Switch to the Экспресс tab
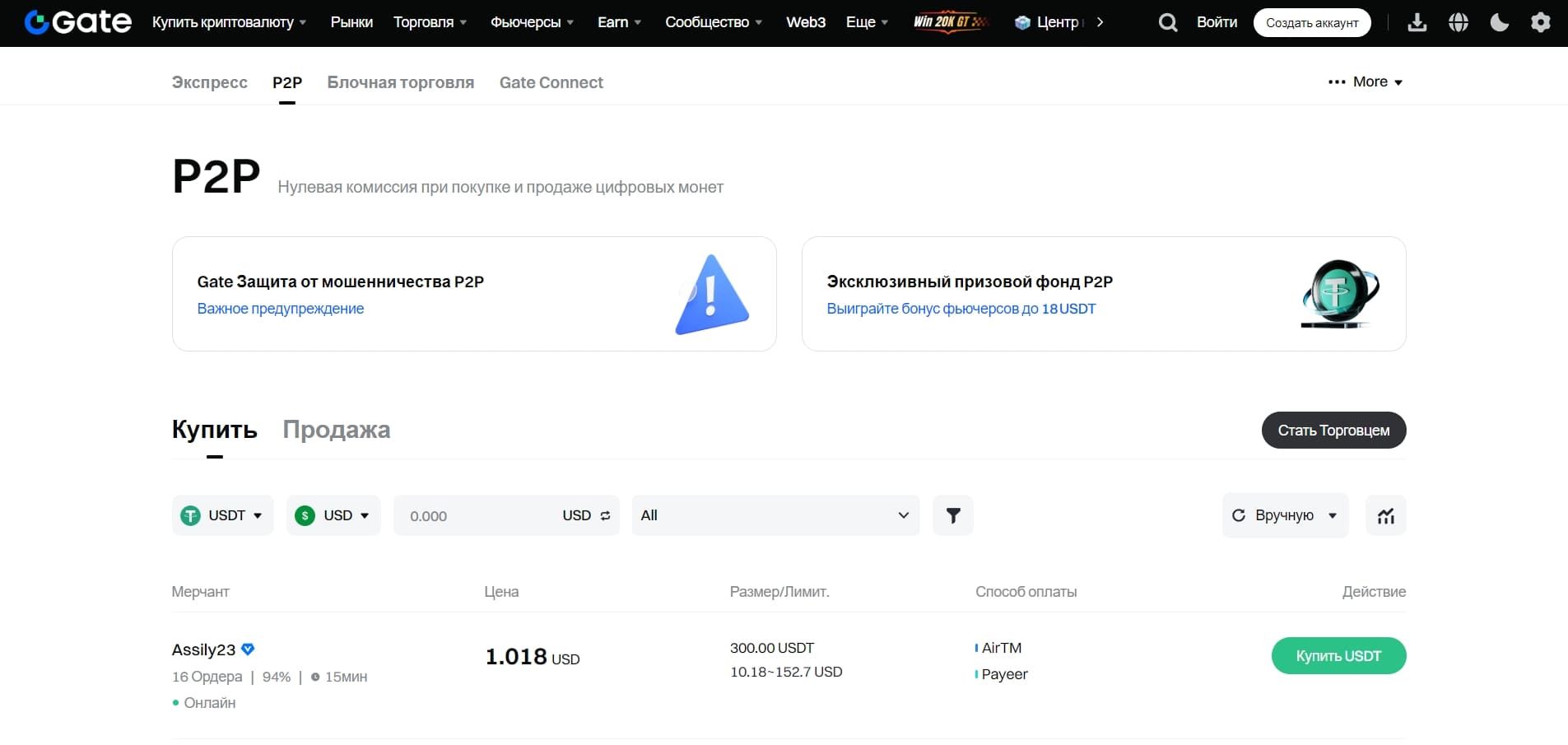This screenshot has width=1568, height=745. tap(209, 82)
